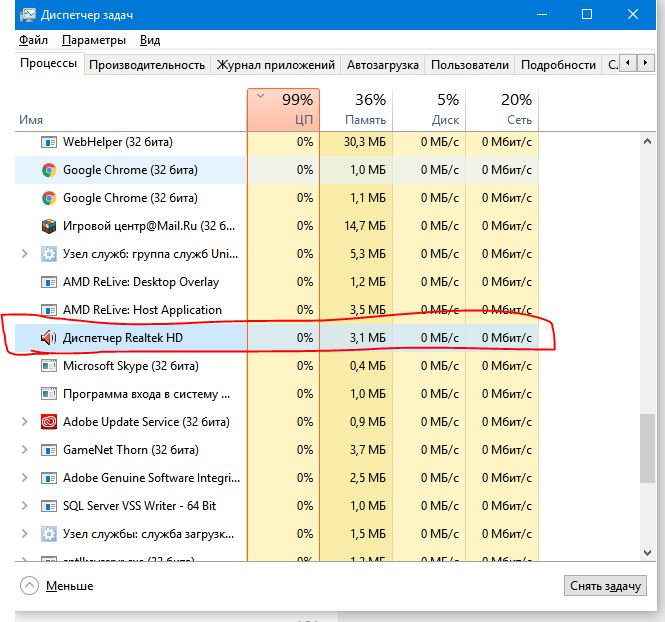665x622 pixels.
Task: Click the Adobe Genuine Software Integrity icon
Action: pyautogui.click(x=49, y=477)
